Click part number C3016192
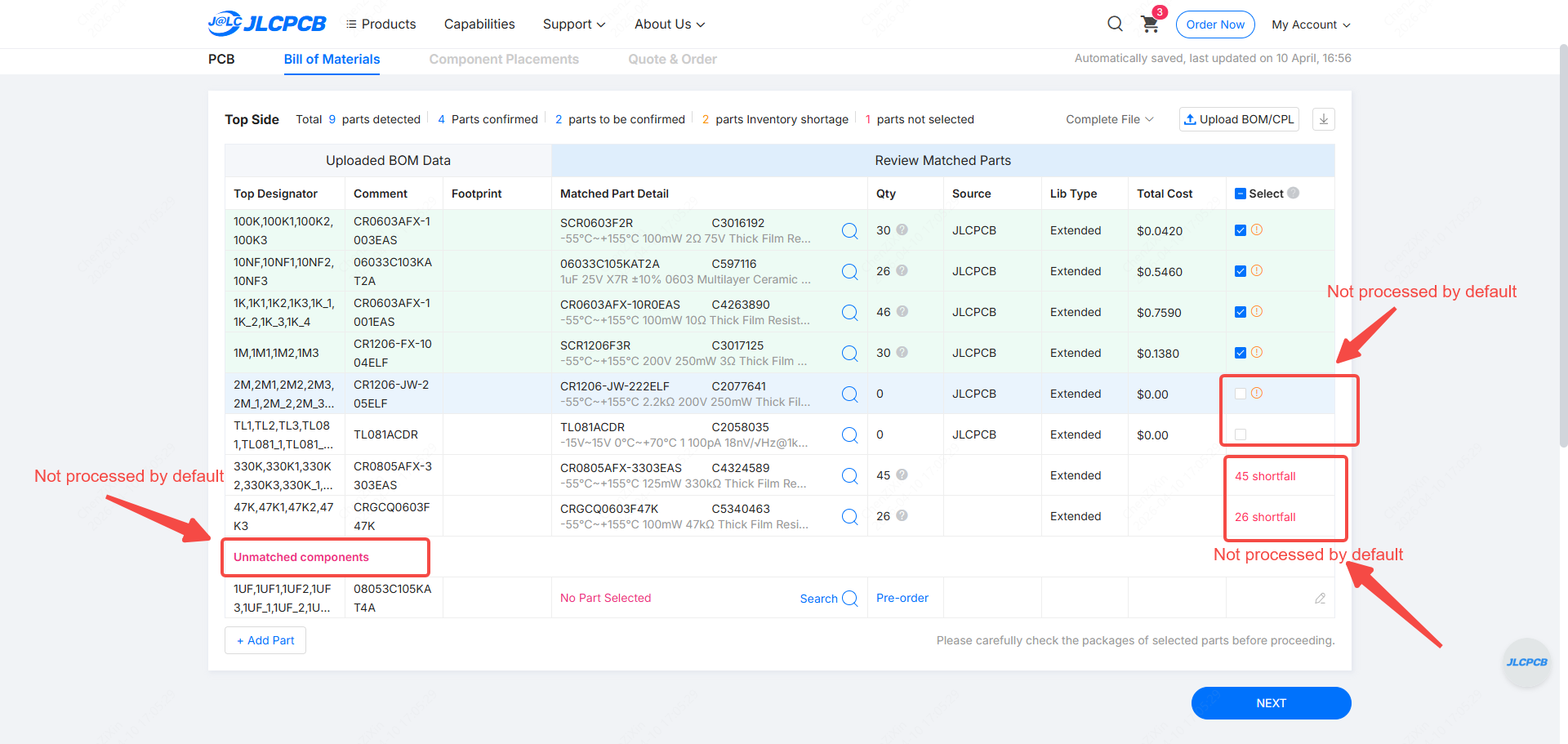Screen dimensions: 1568x744 pos(737,223)
